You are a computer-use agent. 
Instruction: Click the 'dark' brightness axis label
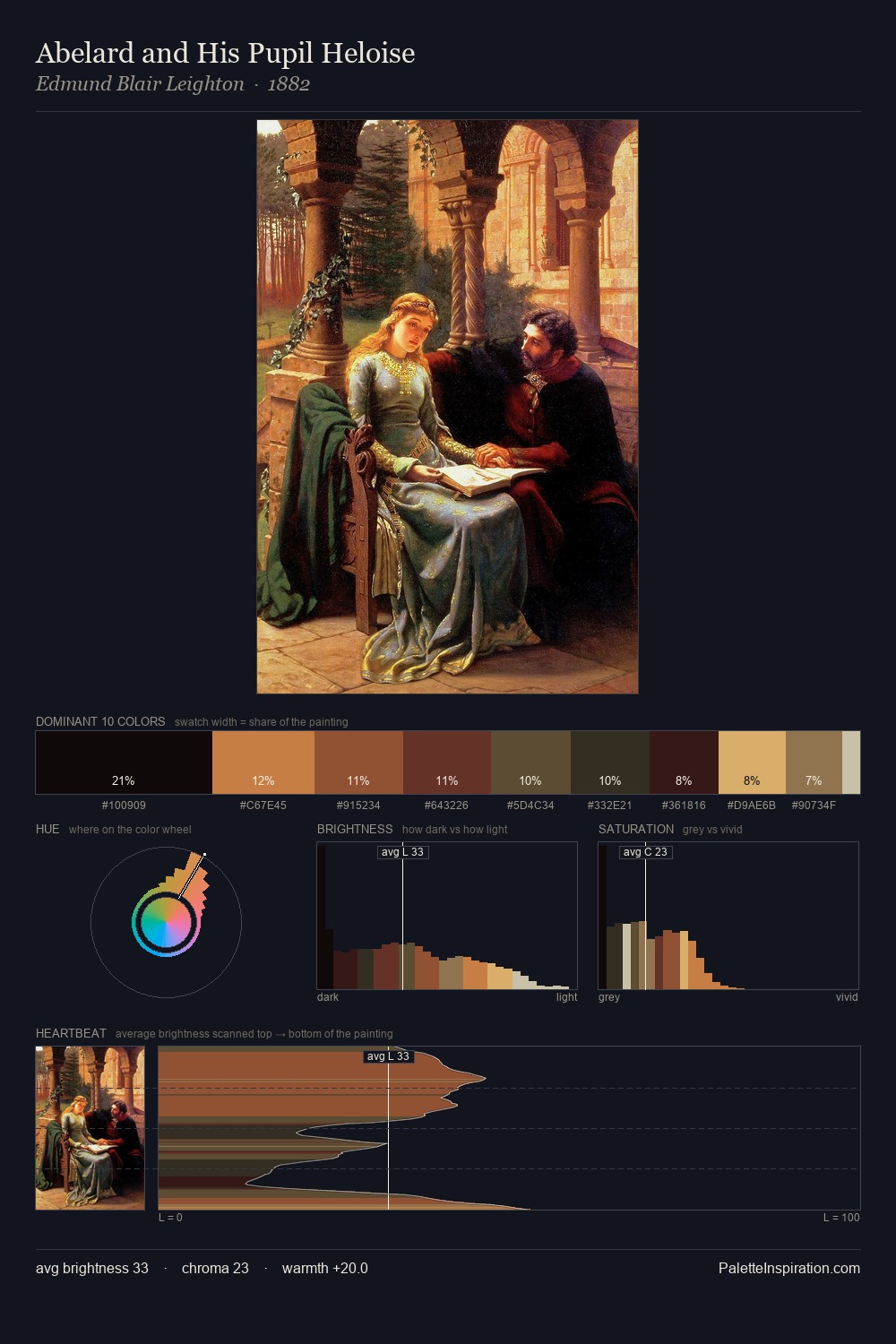tap(328, 997)
